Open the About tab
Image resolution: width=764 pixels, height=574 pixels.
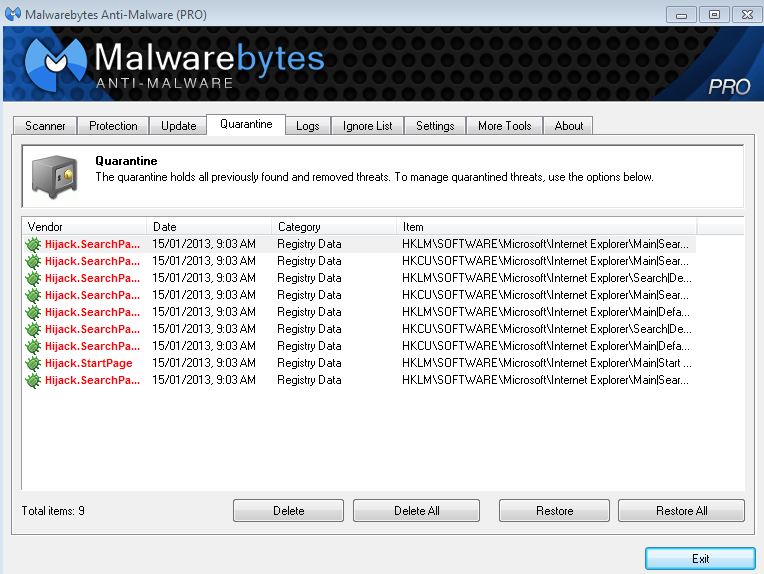pyautogui.click(x=568, y=126)
